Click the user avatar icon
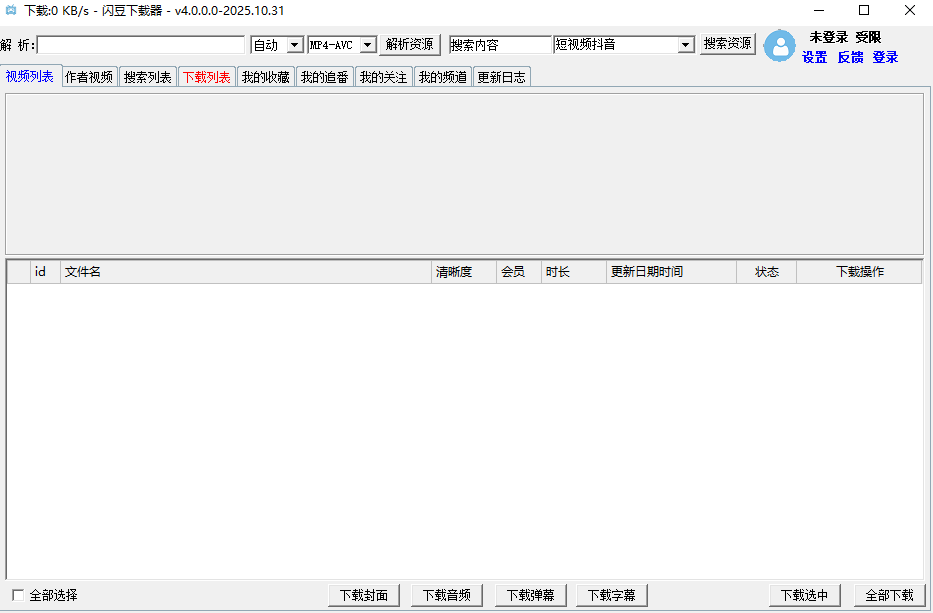Viewport: 933px width, 613px height. (779, 46)
